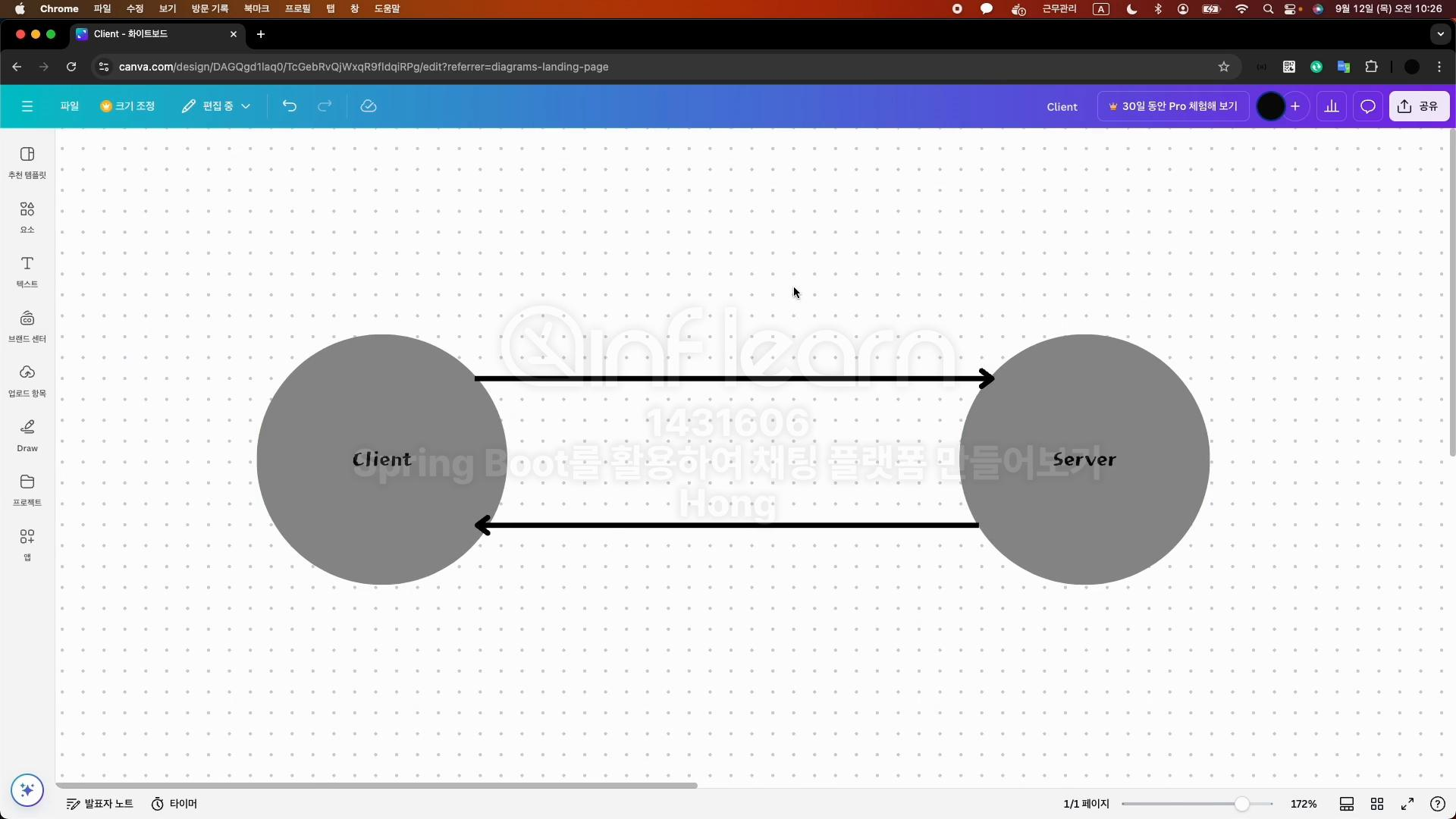Open the Brand Center panel
The width and height of the screenshot is (1456, 819).
click(x=27, y=325)
